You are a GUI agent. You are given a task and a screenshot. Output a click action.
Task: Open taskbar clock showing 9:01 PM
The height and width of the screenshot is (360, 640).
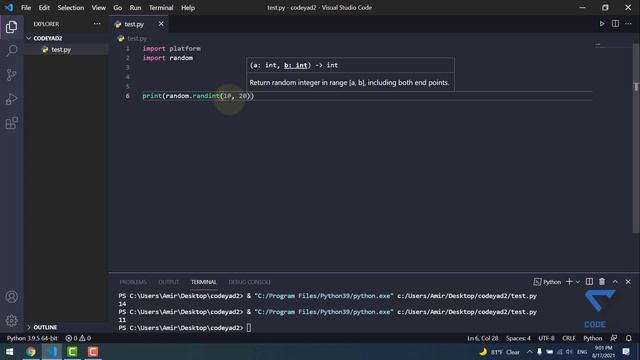pos(604,351)
